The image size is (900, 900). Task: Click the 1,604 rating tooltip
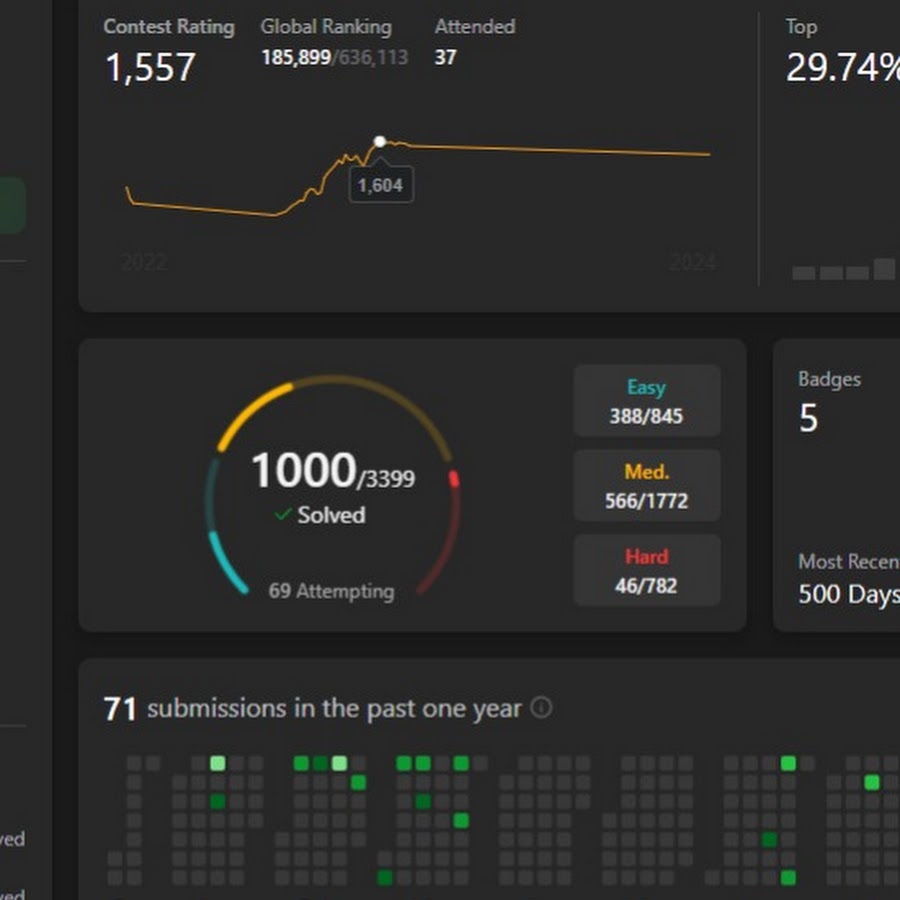pyautogui.click(x=380, y=185)
